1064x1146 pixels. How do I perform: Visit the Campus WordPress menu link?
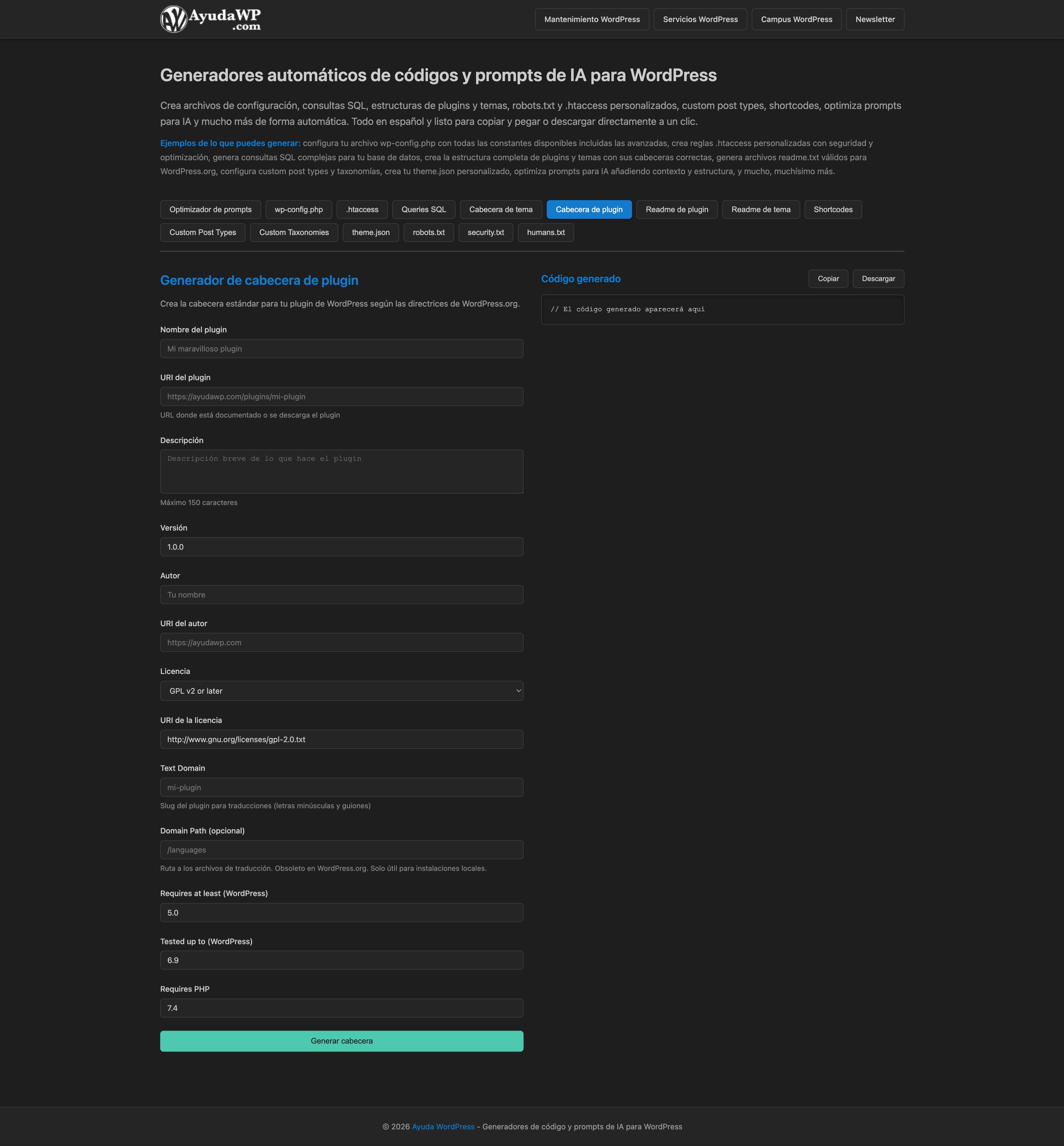tap(796, 20)
